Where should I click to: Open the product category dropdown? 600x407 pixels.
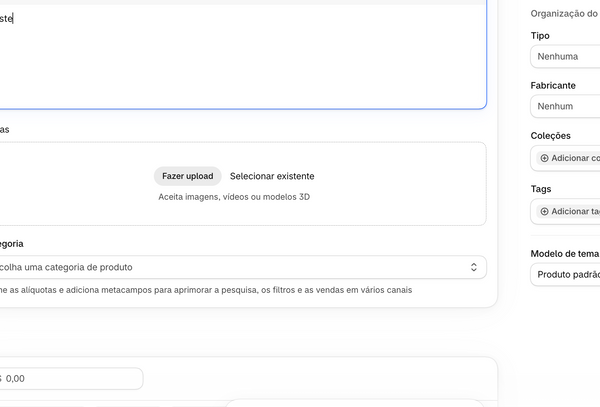243,267
